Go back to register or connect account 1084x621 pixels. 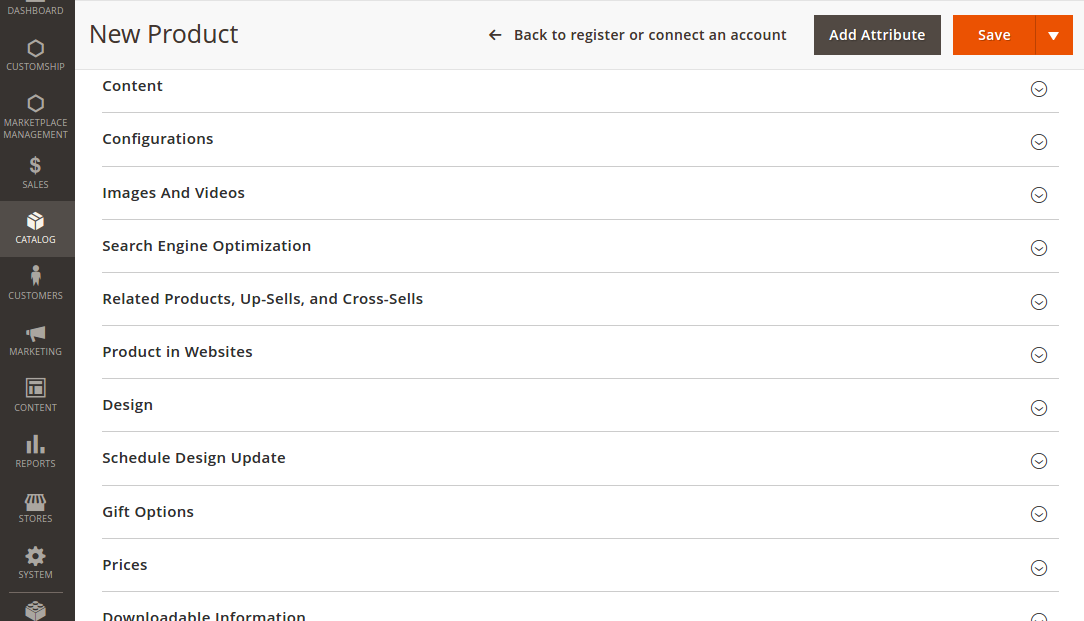638,35
